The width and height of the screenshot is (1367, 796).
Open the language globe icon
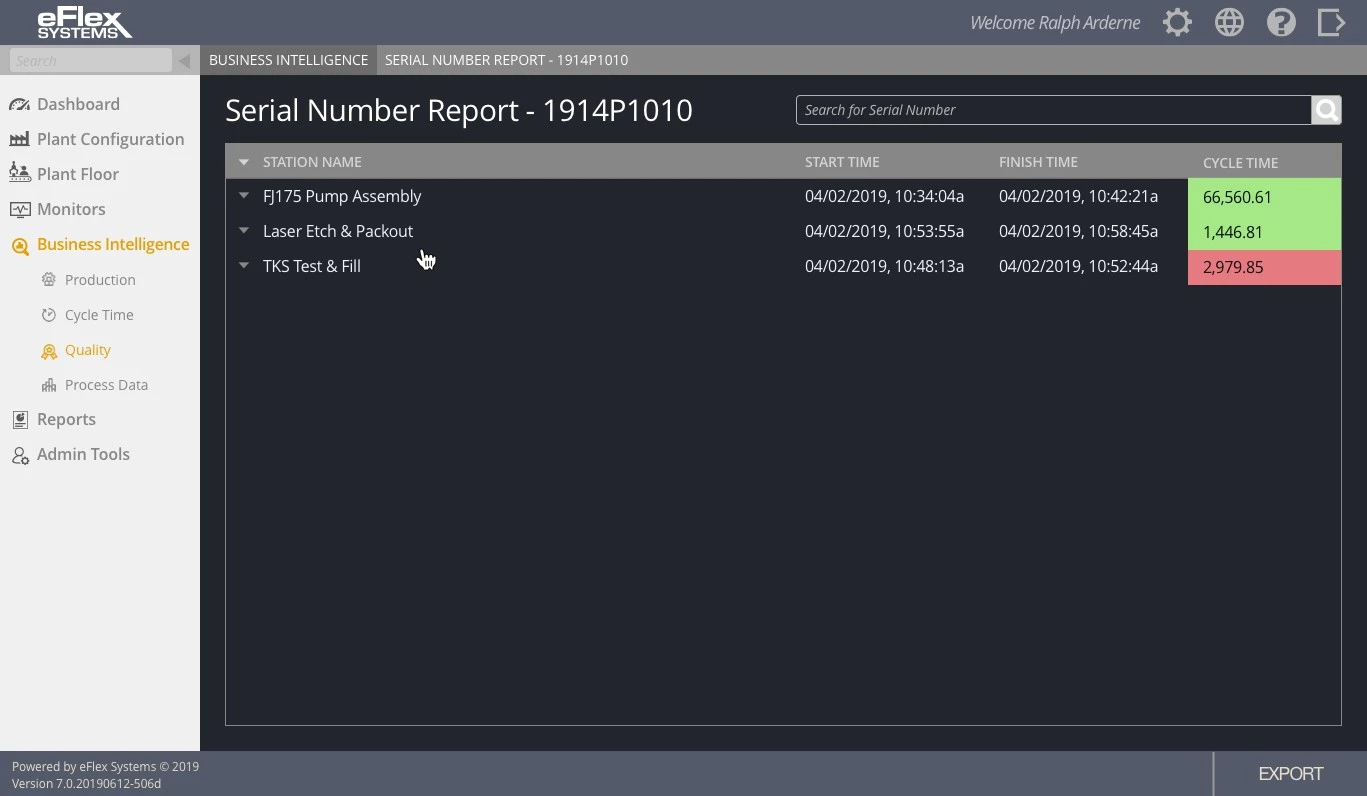(x=1229, y=23)
